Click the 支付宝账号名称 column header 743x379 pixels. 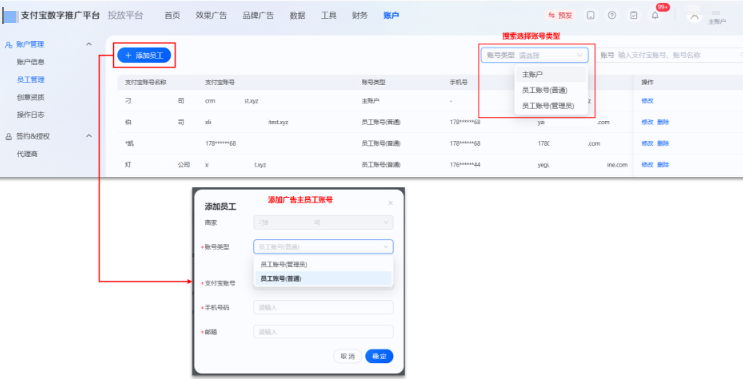tap(145, 82)
